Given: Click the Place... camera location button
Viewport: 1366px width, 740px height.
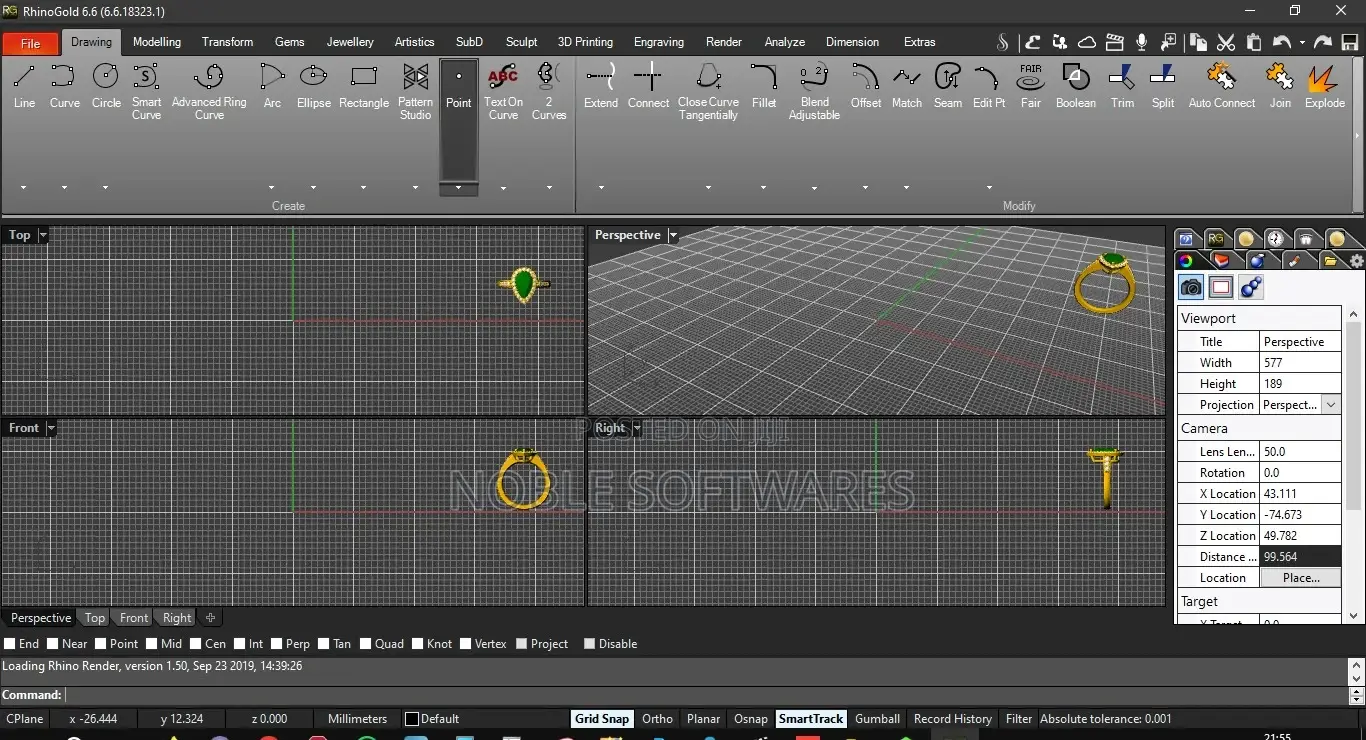Looking at the screenshot, I should click(x=1300, y=578).
